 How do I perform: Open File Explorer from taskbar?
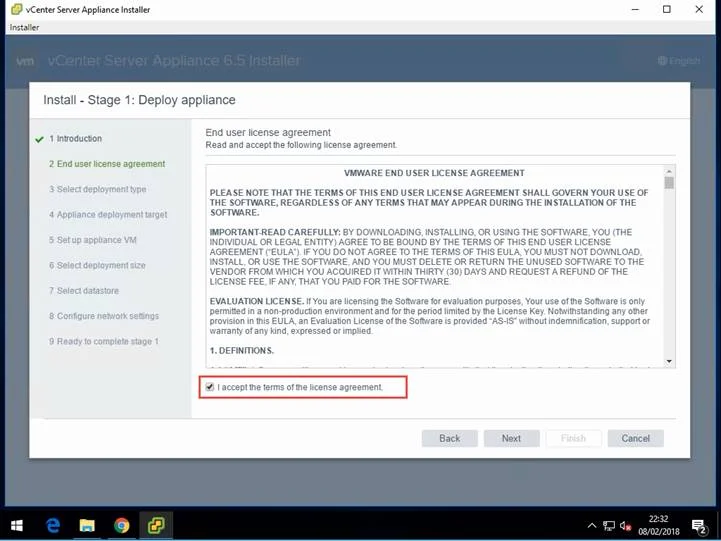[x=87, y=525]
